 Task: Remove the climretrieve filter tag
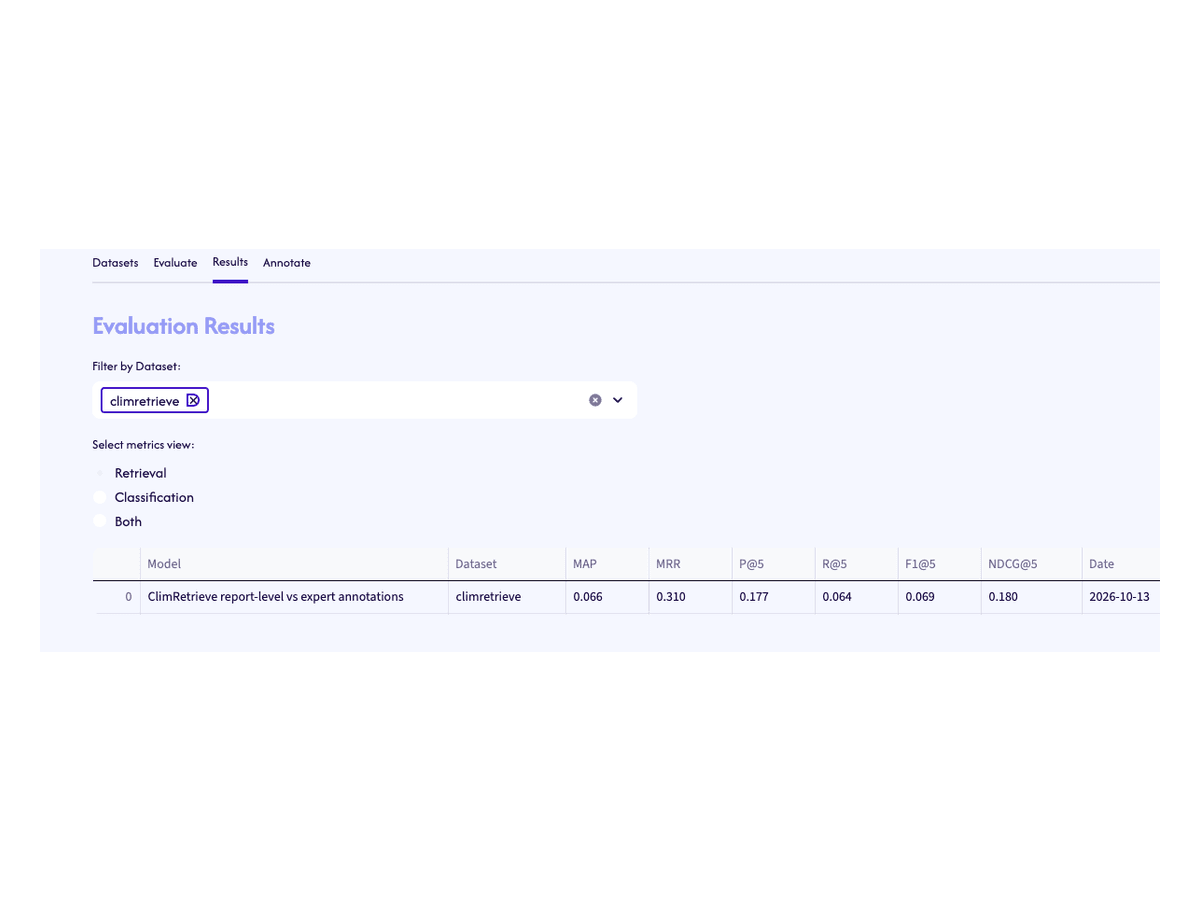(193, 400)
